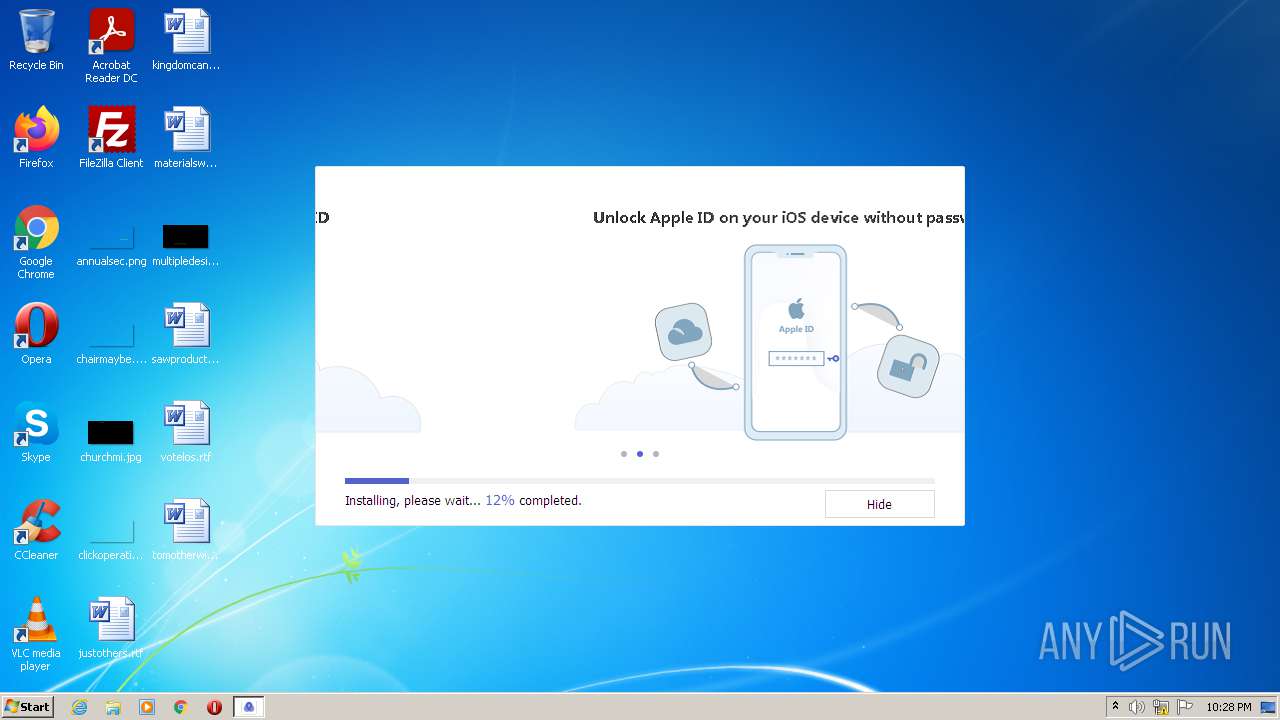Select the chairmaybe file icon
This screenshot has height=720, width=1280.
(111, 344)
